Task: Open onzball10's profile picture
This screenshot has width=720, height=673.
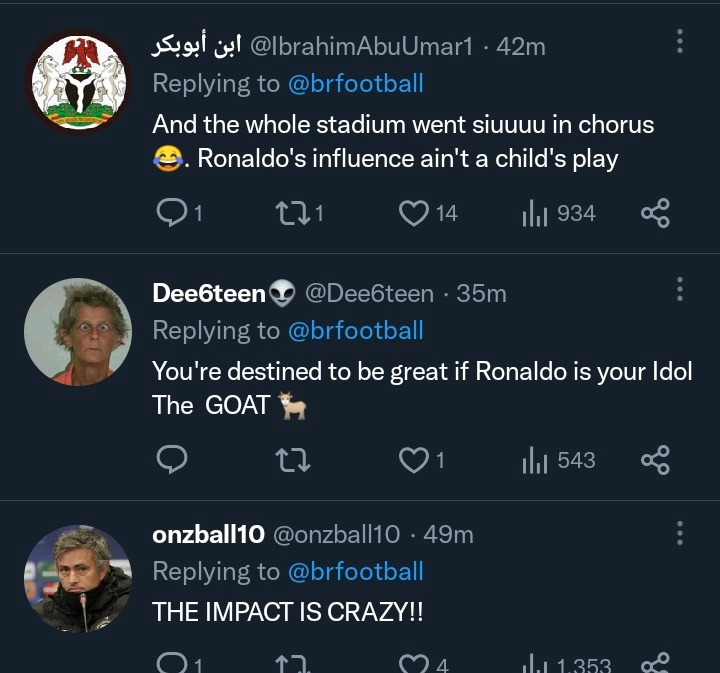Action: pyautogui.click(x=78, y=578)
